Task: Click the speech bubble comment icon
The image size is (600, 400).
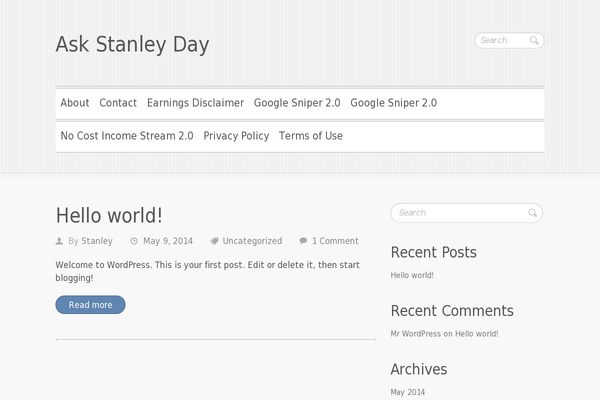Action: (x=303, y=241)
